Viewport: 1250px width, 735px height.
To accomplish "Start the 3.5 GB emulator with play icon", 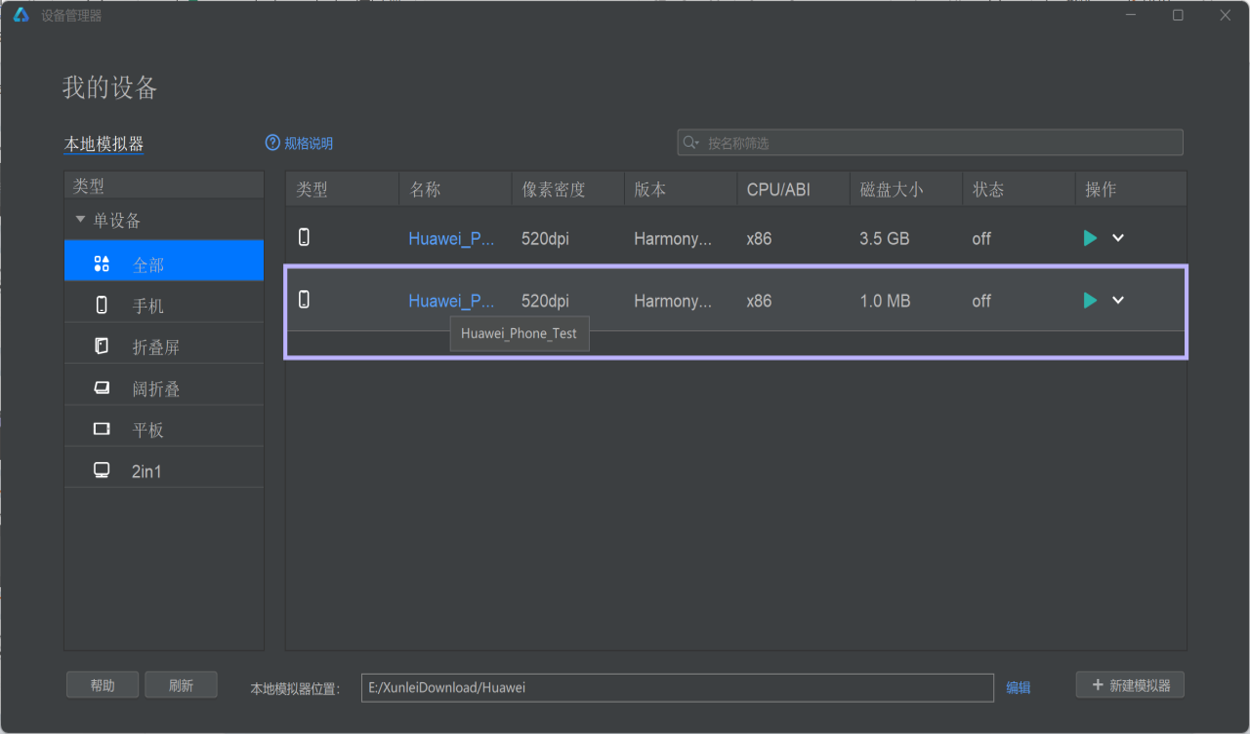I will [x=1090, y=238].
